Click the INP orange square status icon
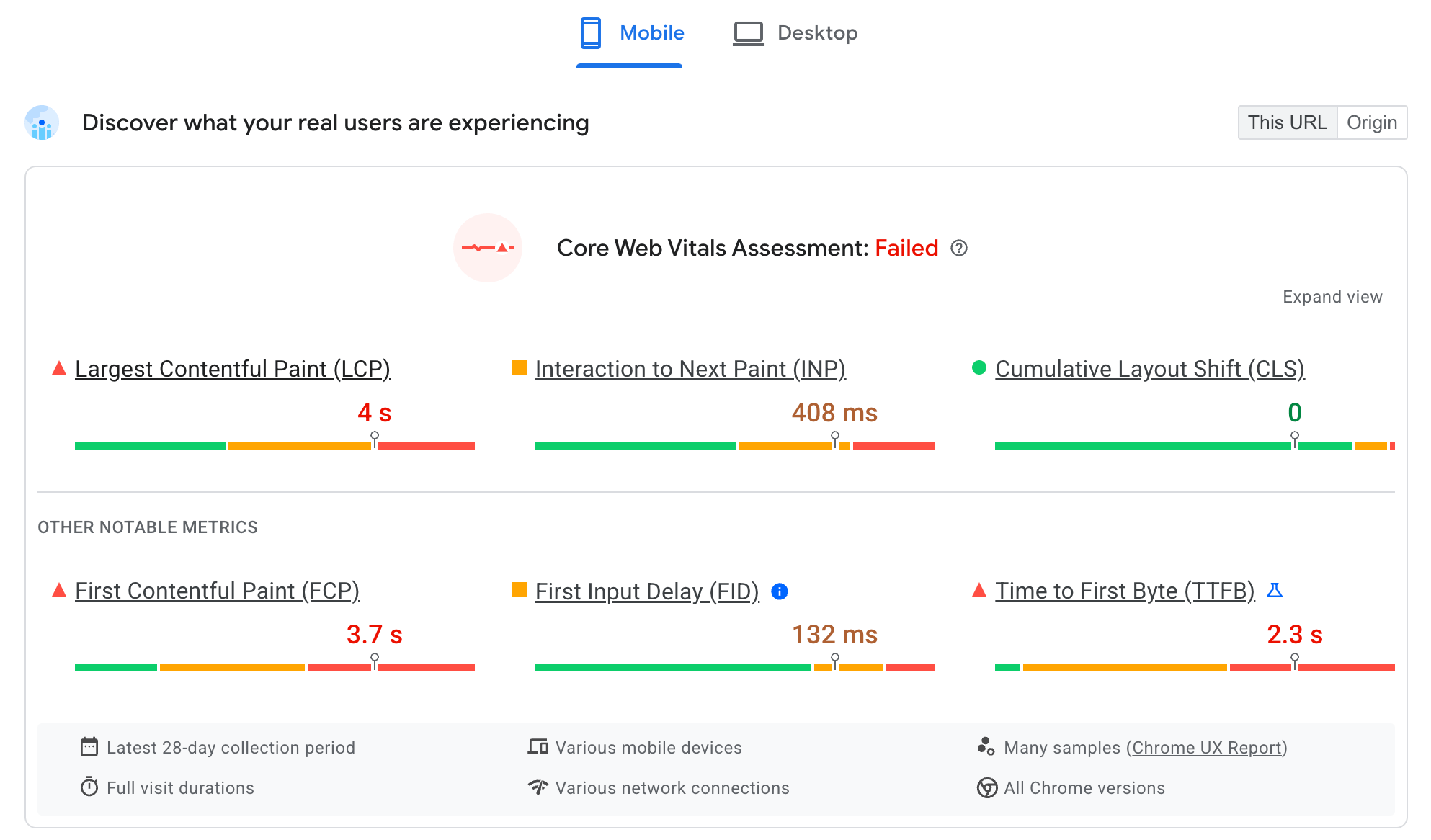This screenshot has height=840, width=1431. [x=517, y=369]
